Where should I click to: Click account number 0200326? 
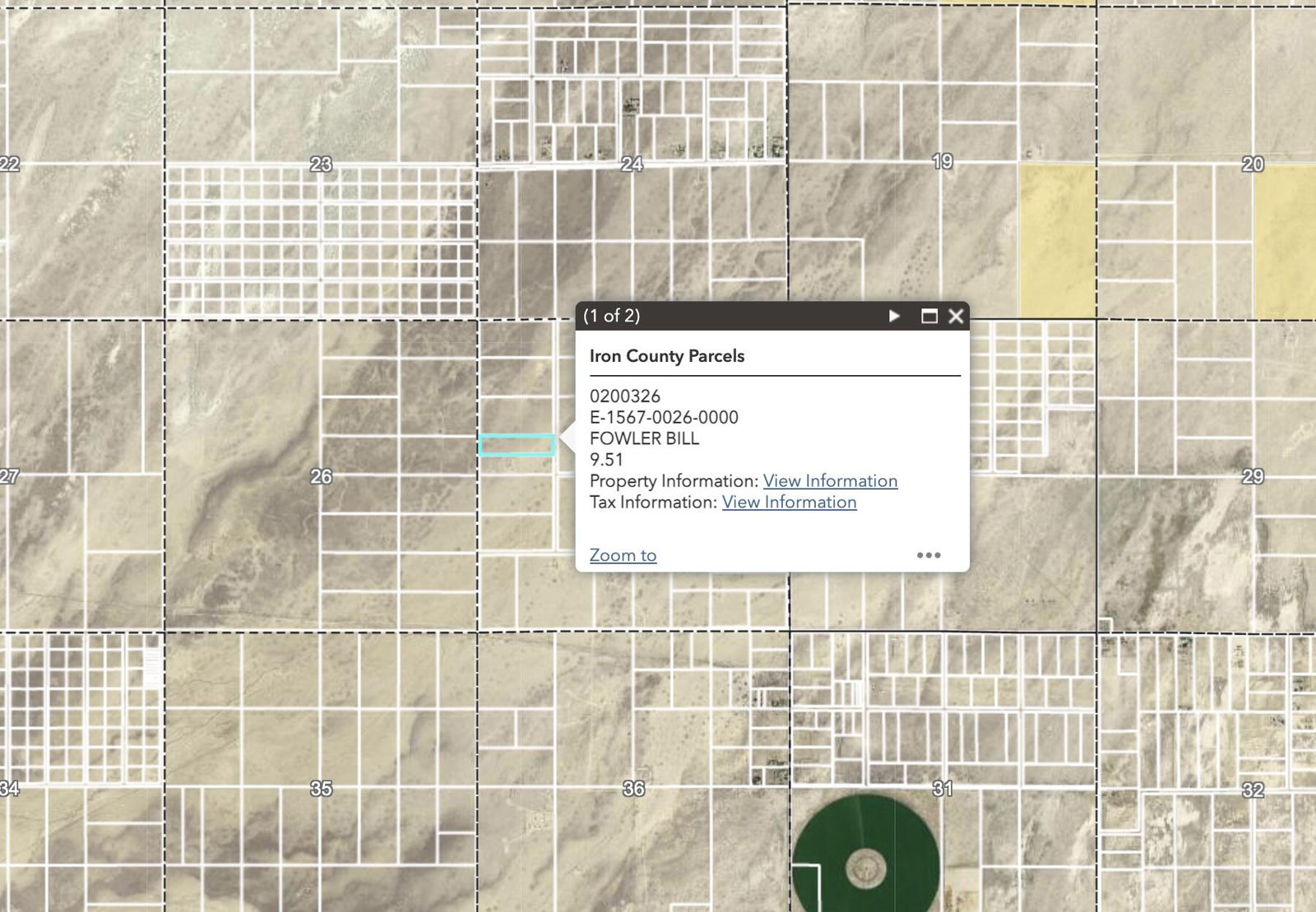tap(625, 396)
